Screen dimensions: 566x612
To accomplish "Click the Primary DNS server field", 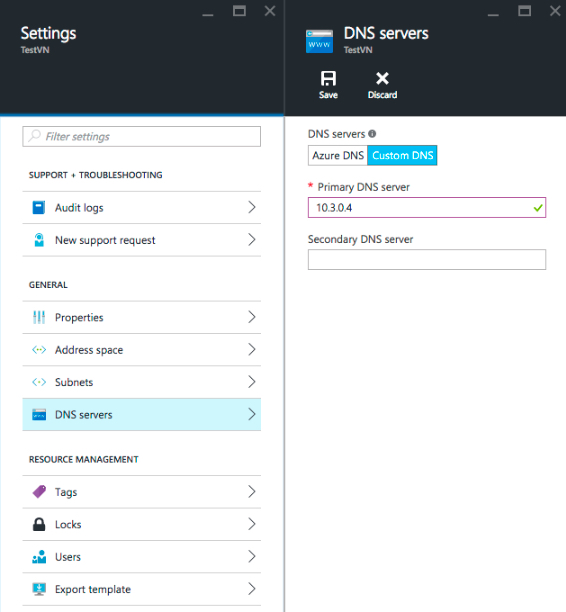I will (427, 208).
